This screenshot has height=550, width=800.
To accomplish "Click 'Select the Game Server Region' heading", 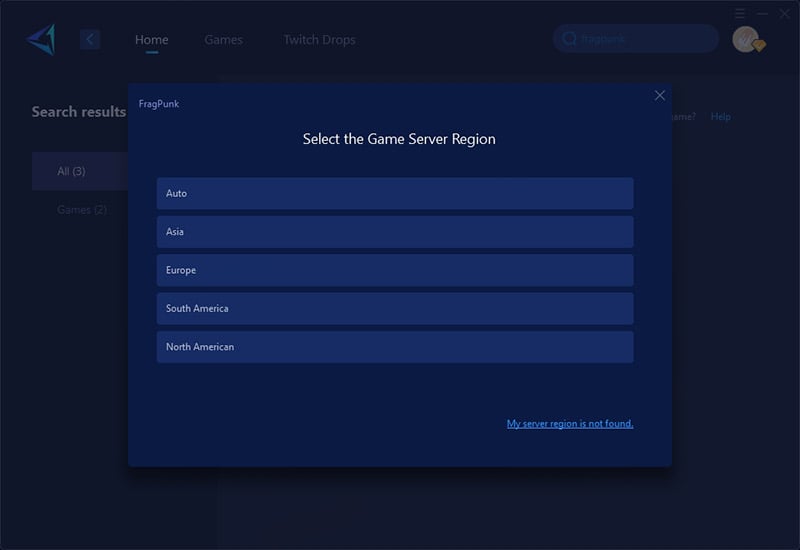I will click(399, 139).
